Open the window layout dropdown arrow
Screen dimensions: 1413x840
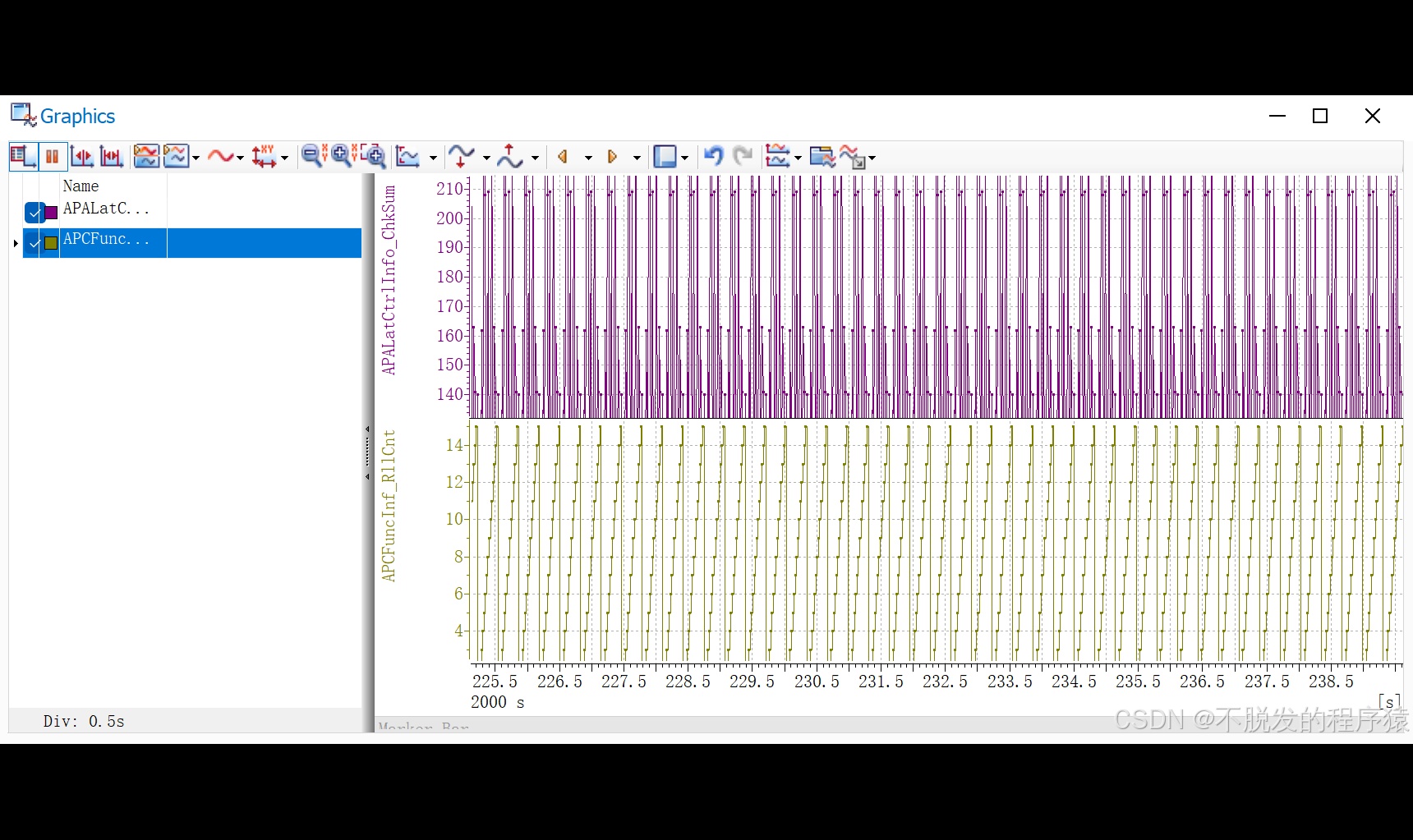pyautogui.click(x=684, y=158)
